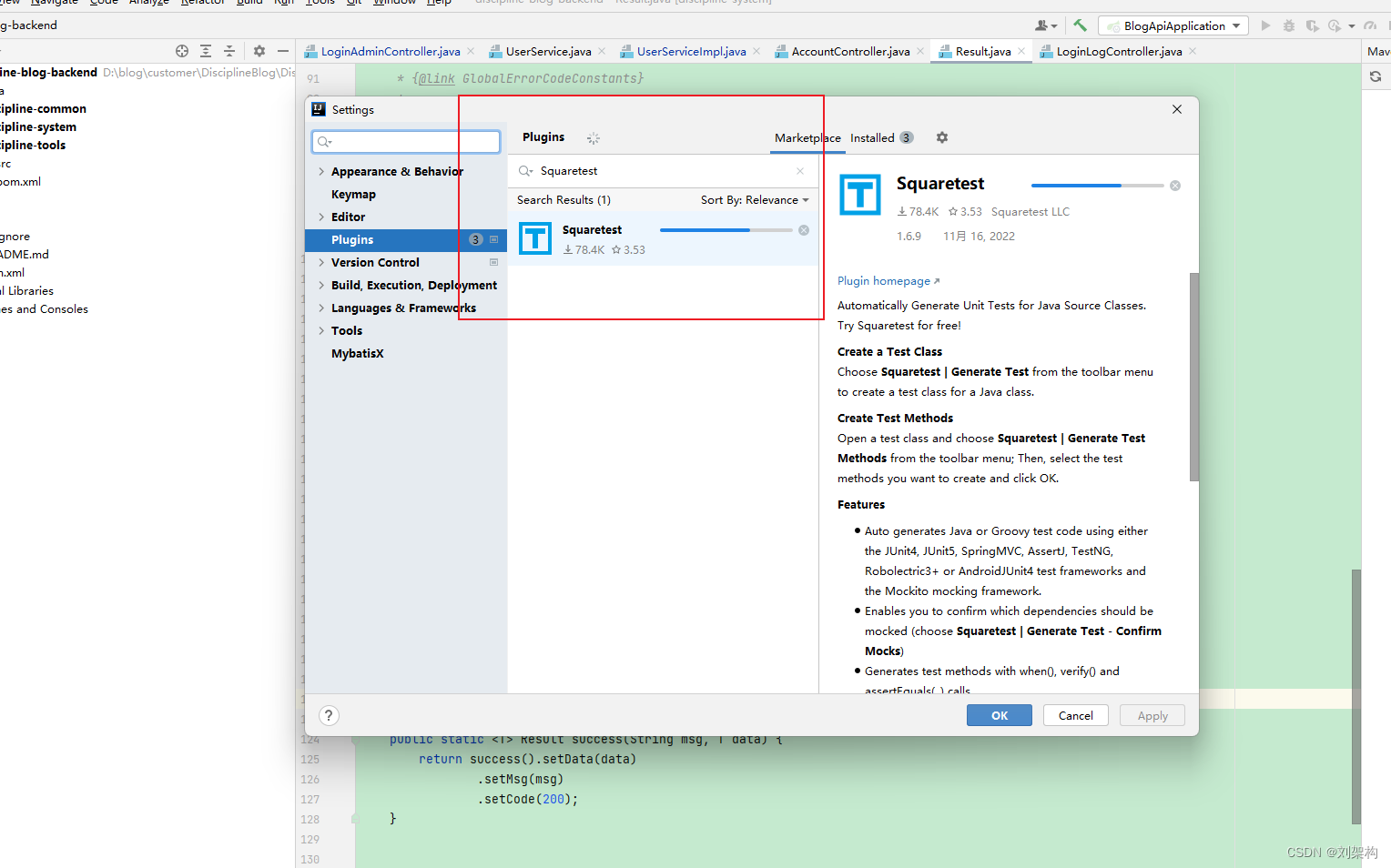This screenshot has width=1391, height=868.
Task: Hide the project panel with minus icon
Action: [x=283, y=51]
